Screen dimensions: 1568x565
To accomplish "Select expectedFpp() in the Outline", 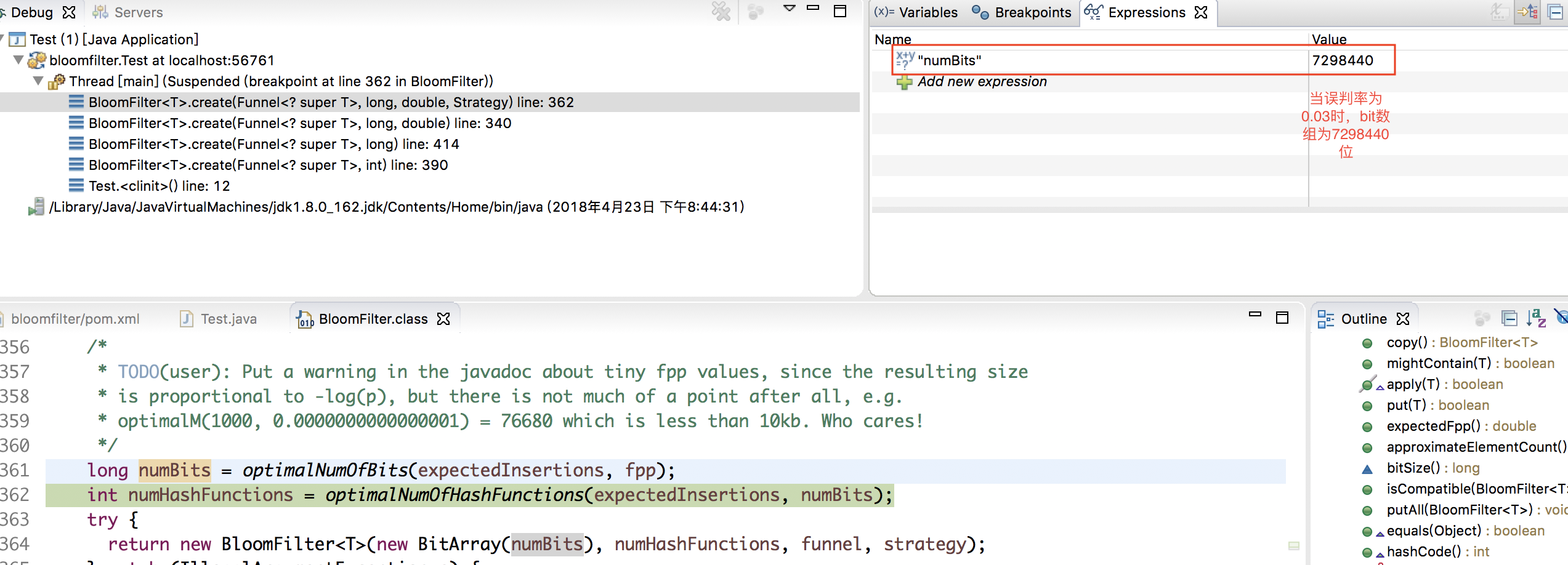I will 1461,426.
